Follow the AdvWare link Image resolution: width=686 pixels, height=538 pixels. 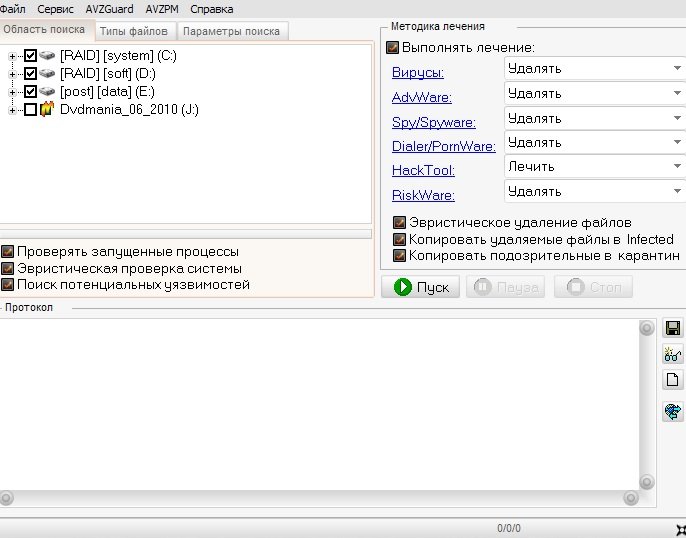(422, 97)
